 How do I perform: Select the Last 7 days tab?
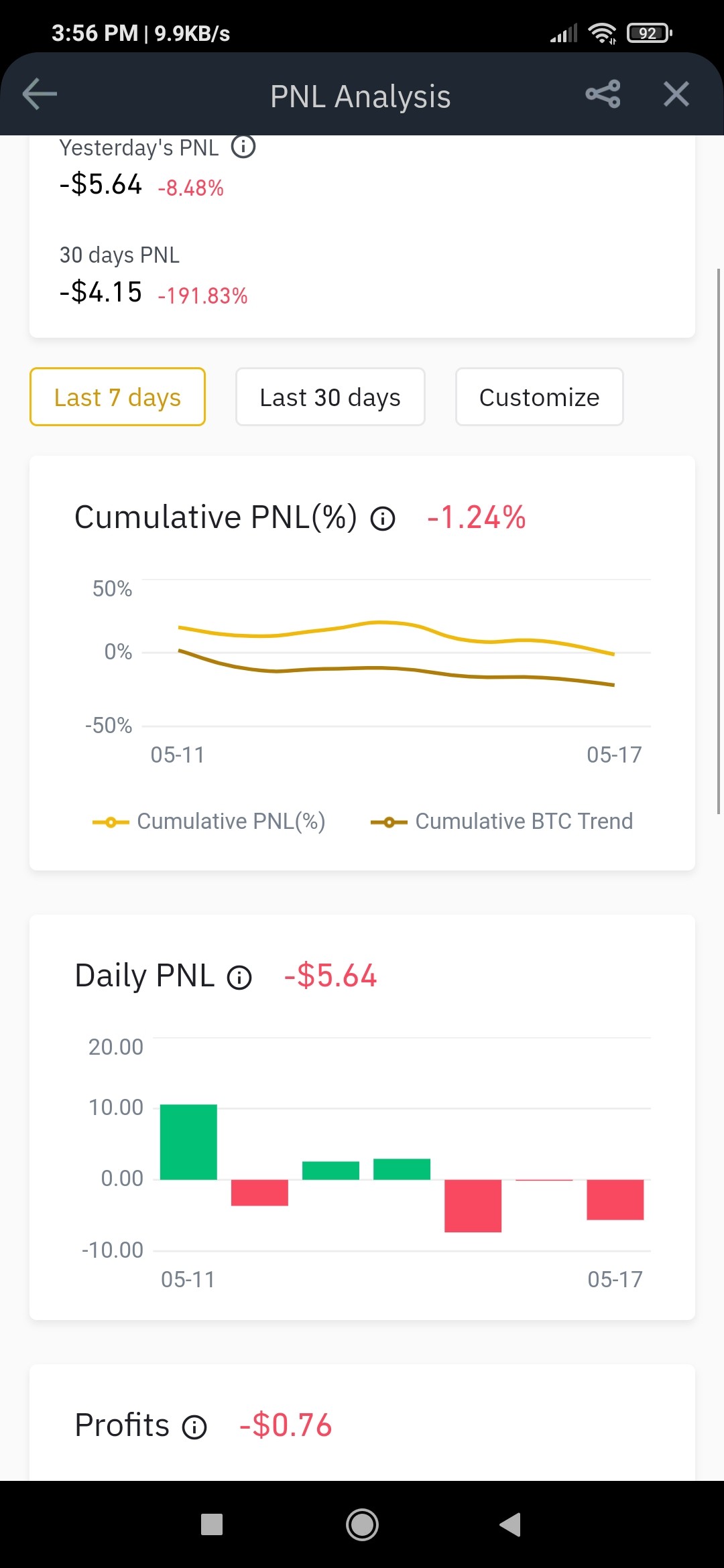117,397
